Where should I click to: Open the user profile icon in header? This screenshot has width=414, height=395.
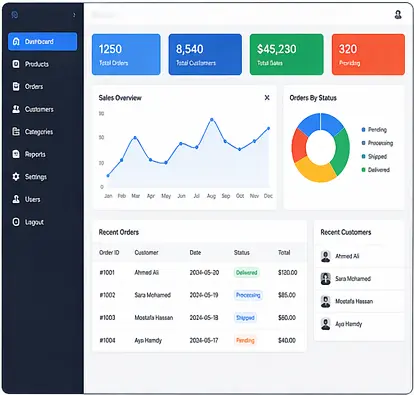(x=398, y=14)
